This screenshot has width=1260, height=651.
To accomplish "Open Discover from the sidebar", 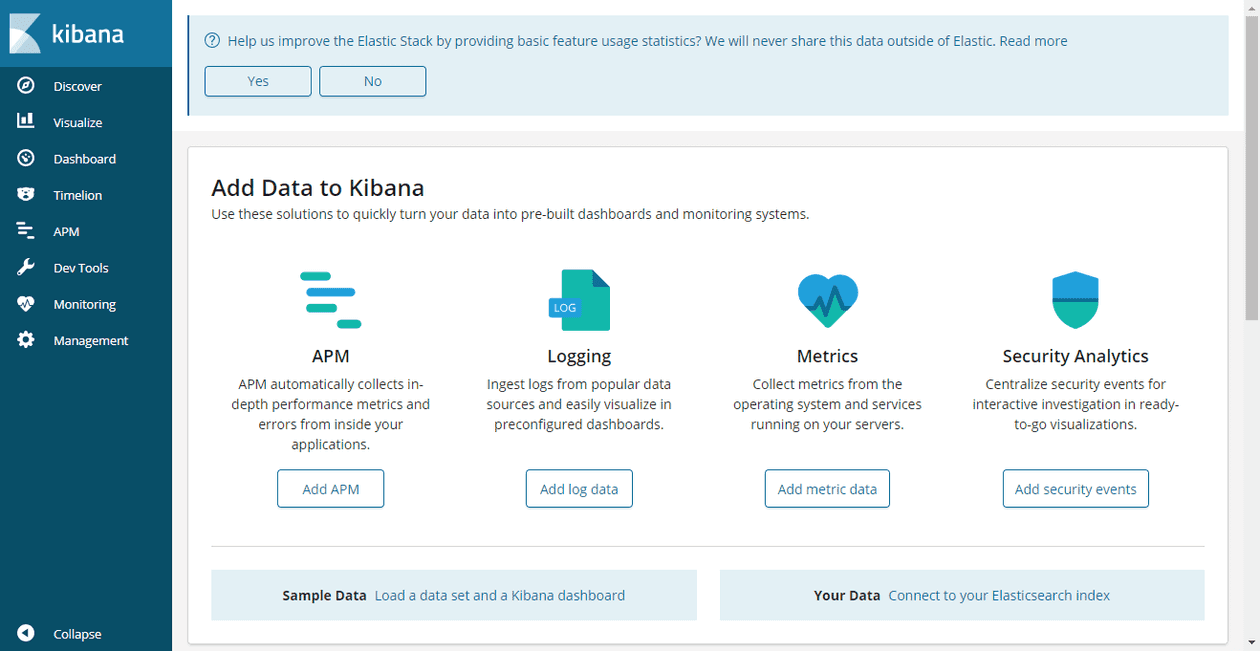I will pyautogui.click(x=76, y=86).
